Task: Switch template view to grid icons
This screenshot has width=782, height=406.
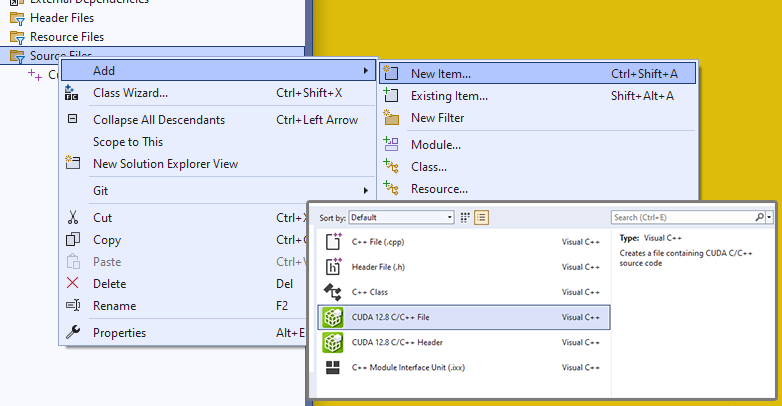Action: point(465,217)
